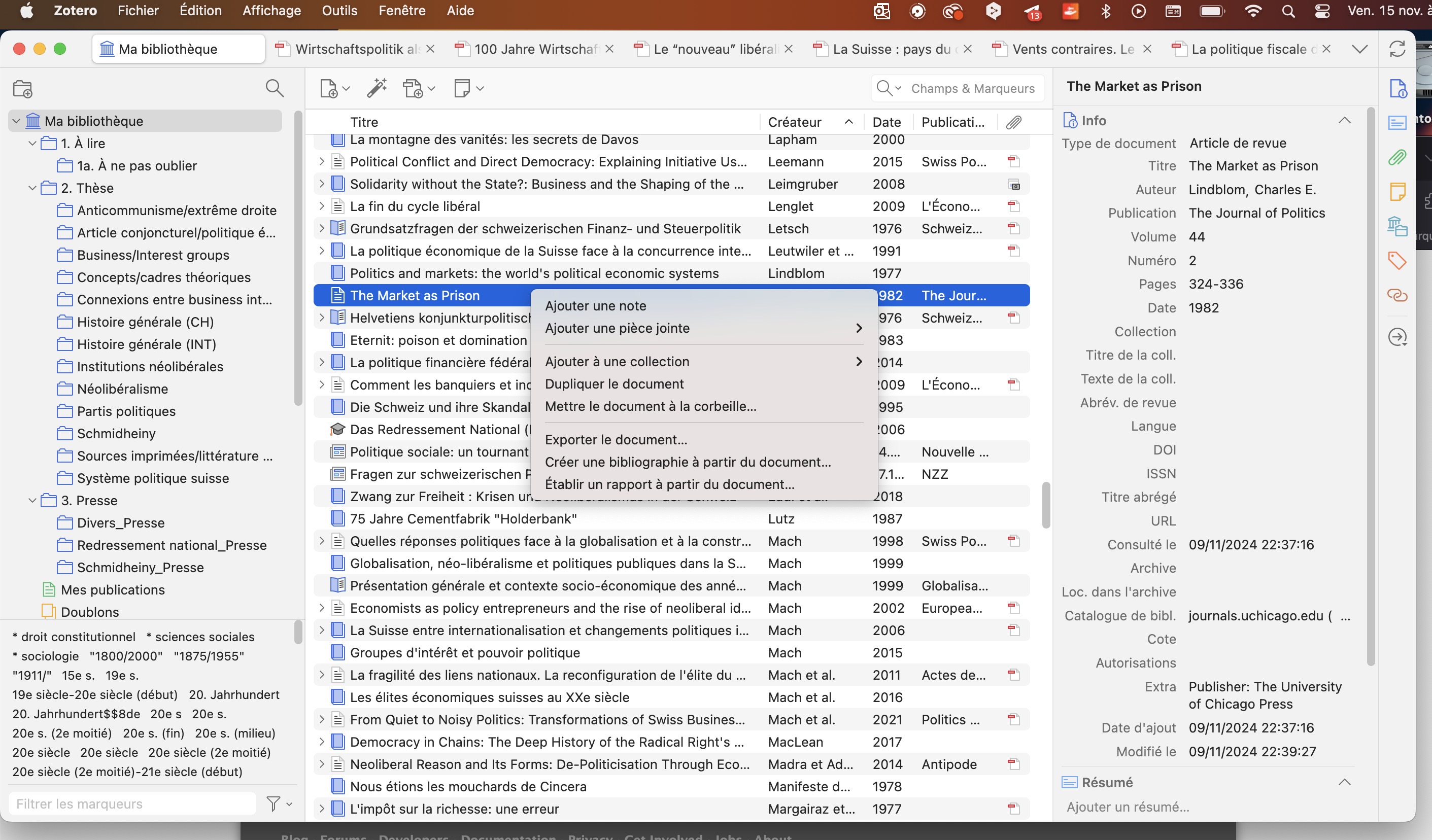Open the Attachments pane paperclip icon

pos(1397,157)
